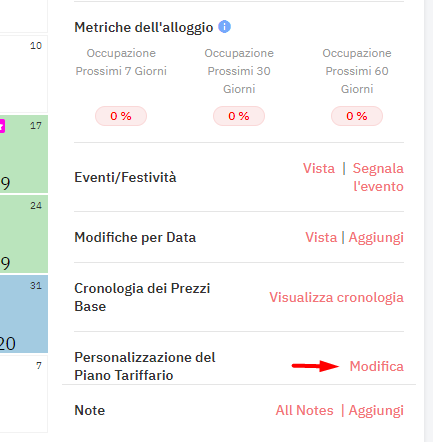Click the info icon beside Metriche dell'alloggio
Image resolution: width=433 pixels, height=442 pixels.
[x=224, y=27]
